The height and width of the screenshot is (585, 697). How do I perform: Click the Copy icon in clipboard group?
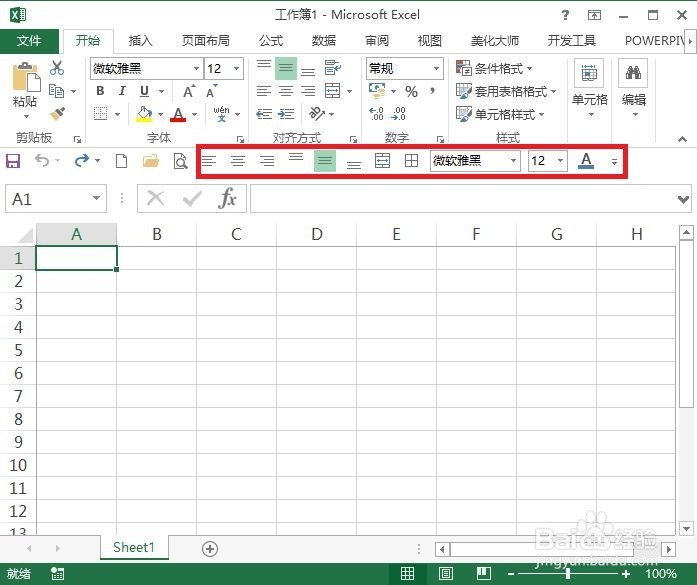(x=56, y=91)
